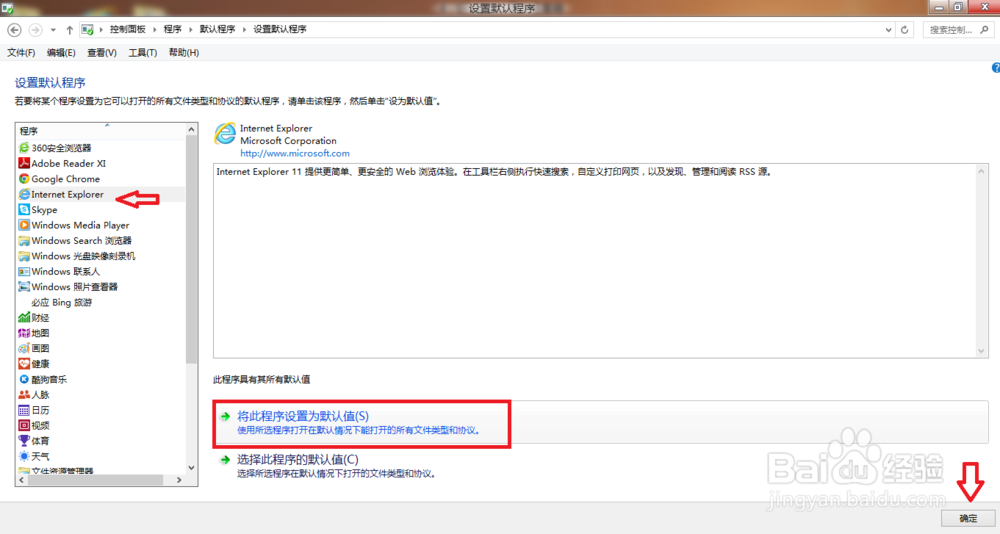Select the 财经 app icon

24,317
